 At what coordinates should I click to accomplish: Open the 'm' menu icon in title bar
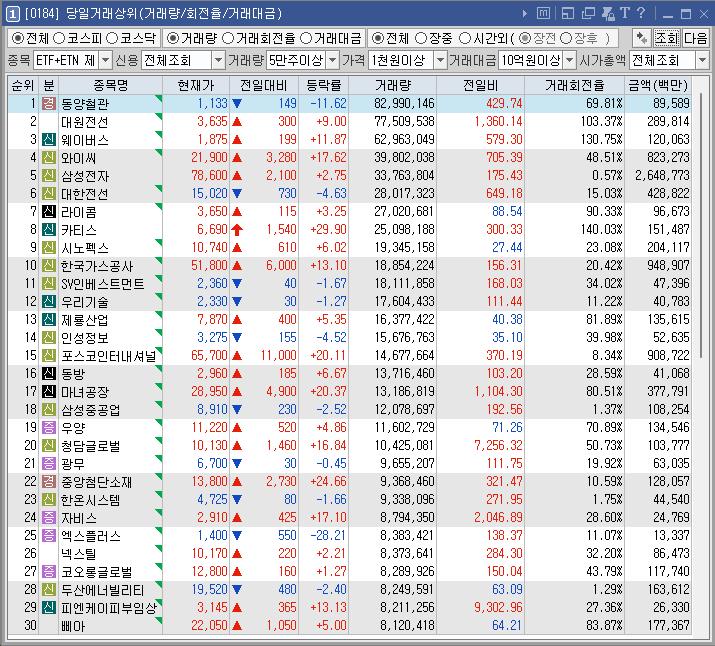tap(543, 13)
